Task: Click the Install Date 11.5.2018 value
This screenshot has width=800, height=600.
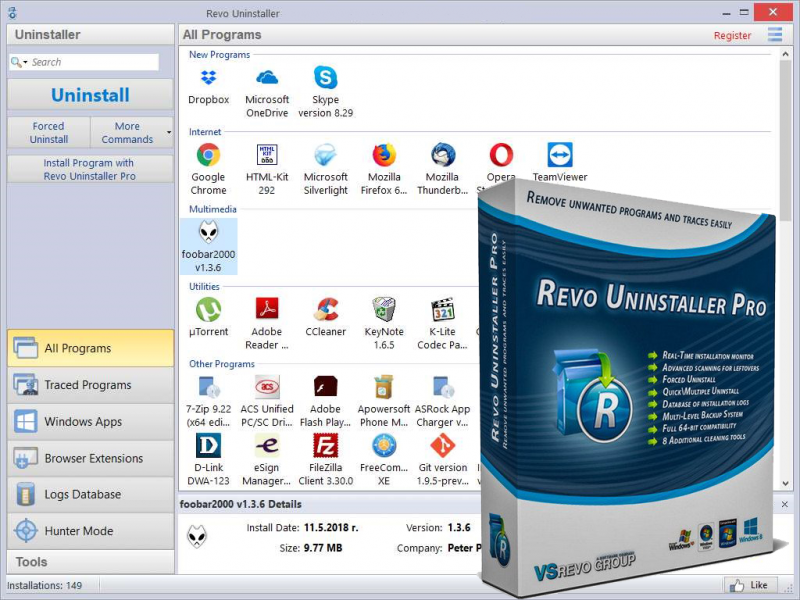Action: [x=331, y=528]
